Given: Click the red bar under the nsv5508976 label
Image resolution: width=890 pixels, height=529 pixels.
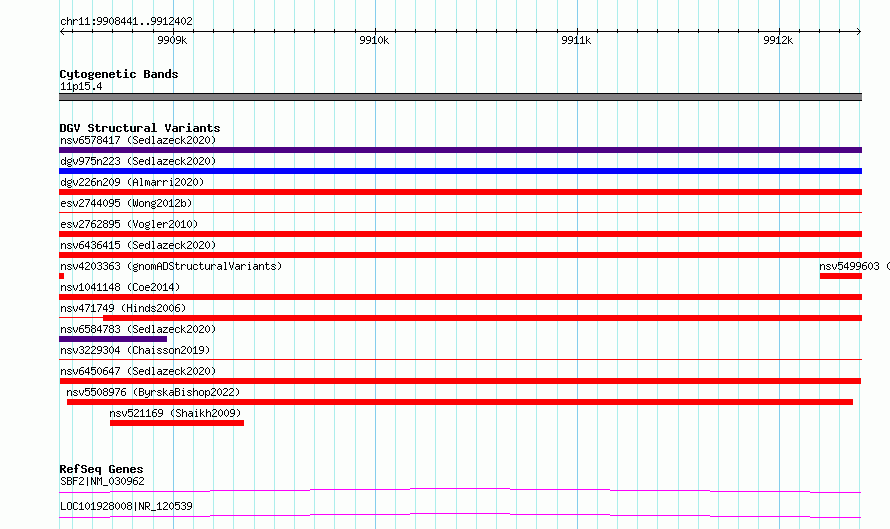Looking at the screenshot, I should tap(460, 402).
